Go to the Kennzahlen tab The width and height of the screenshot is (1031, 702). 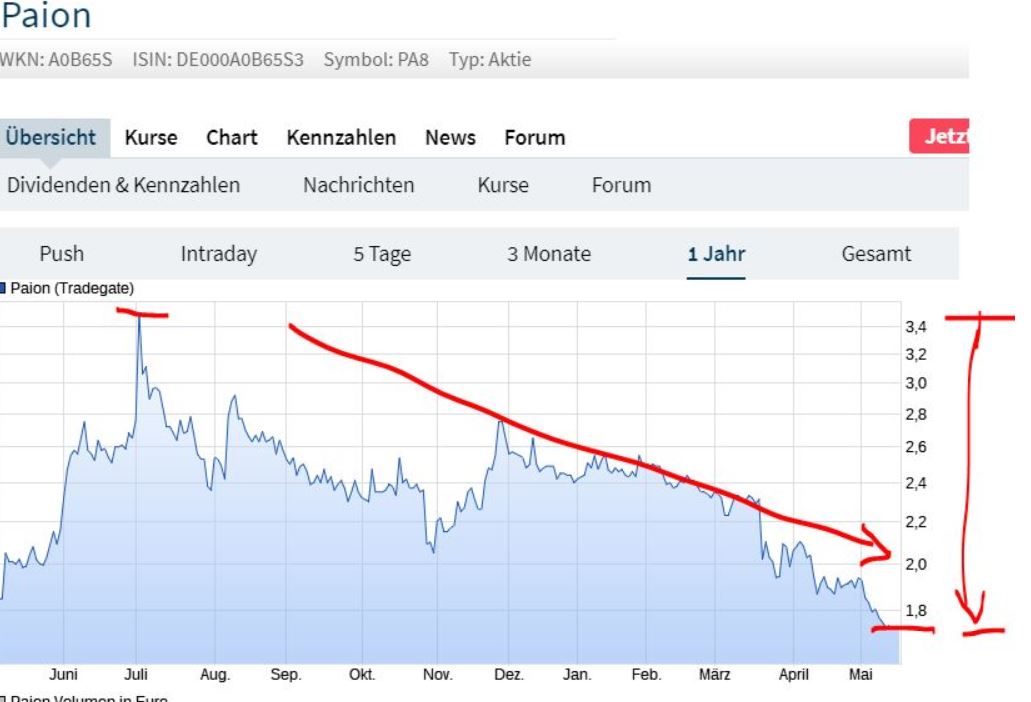click(341, 138)
